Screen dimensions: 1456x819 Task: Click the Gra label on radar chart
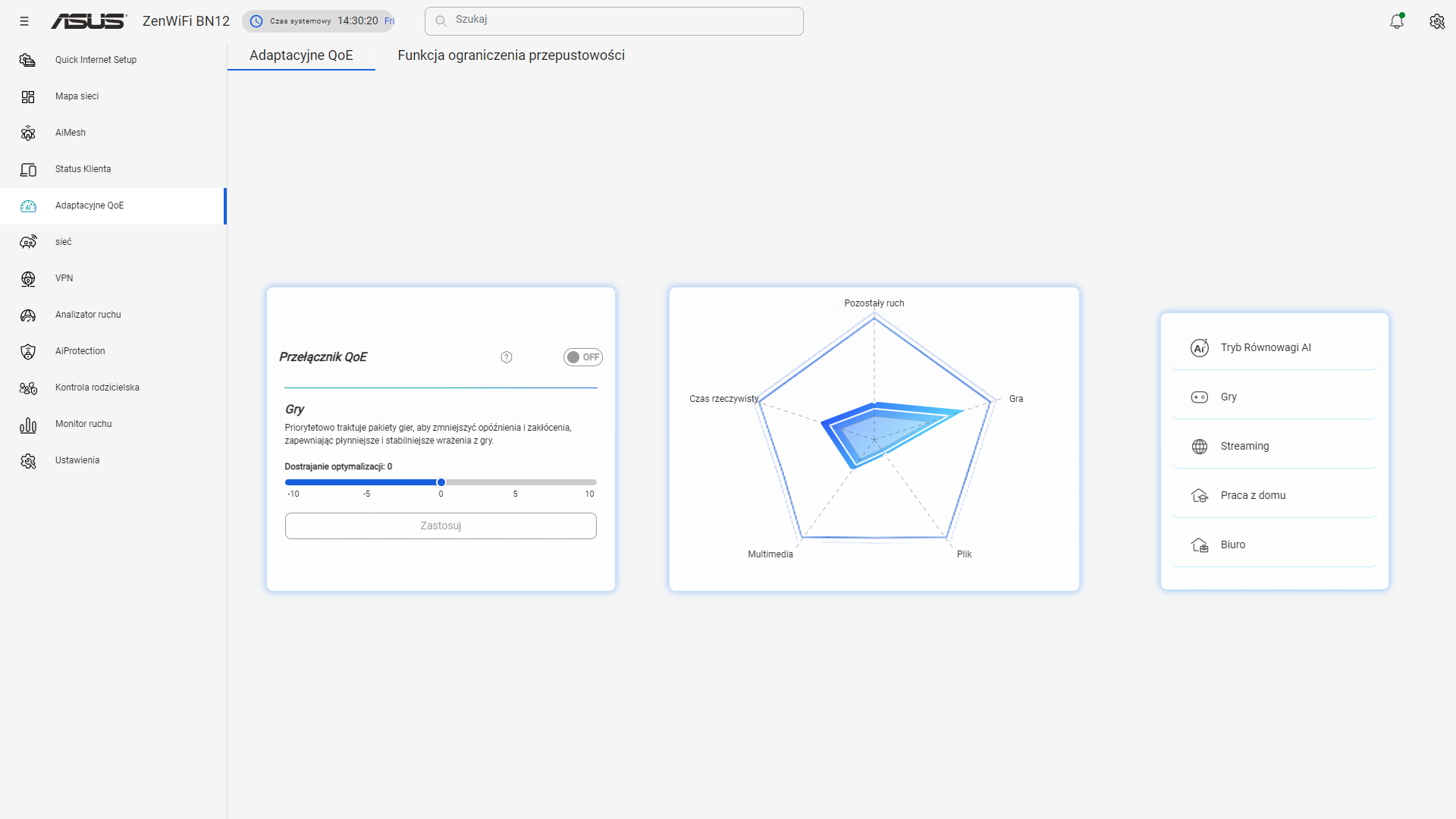(x=1016, y=399)
